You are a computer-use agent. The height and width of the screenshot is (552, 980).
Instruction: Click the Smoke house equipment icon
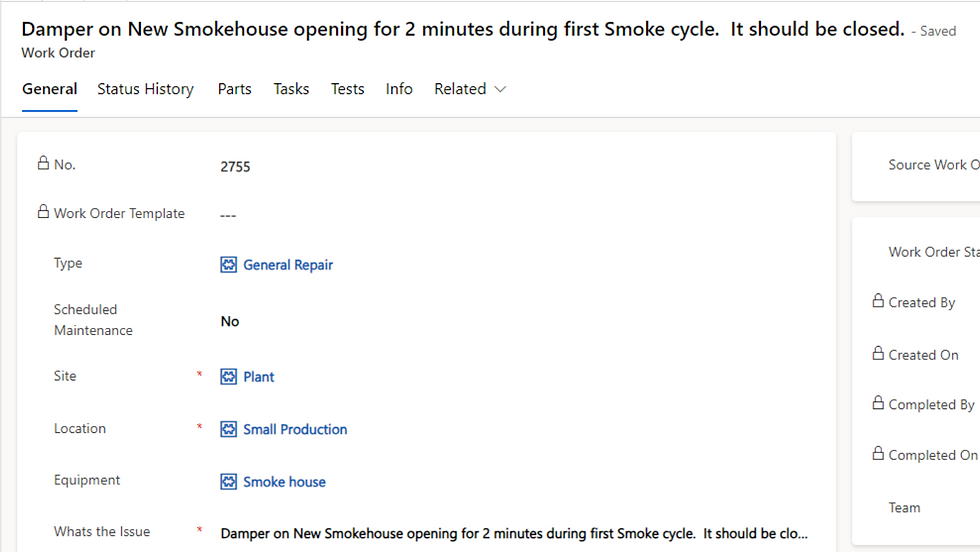tap(229, 482)
